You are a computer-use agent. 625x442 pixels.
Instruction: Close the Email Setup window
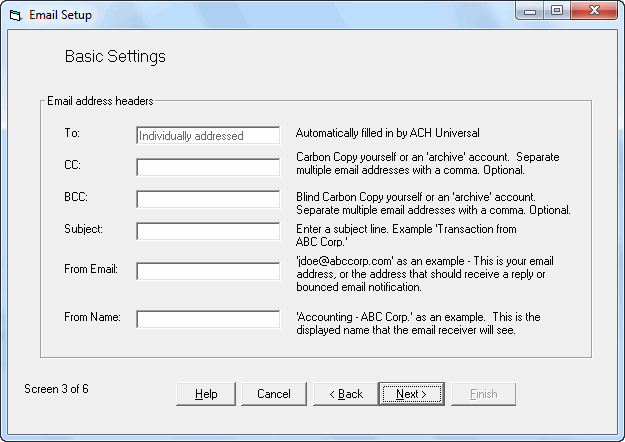594,11
